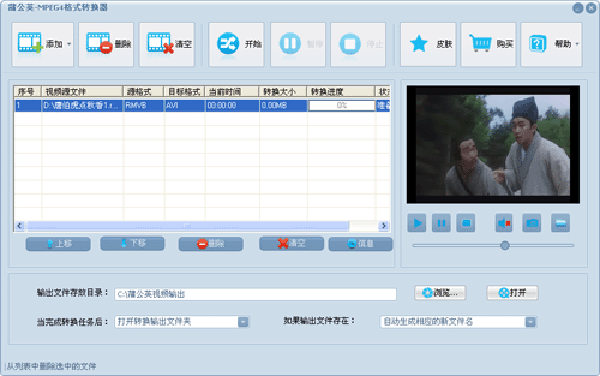Image resolution: width=600 pixels, height=376 pixels.
Task: Take a snapshot with the camera icon
Action: point(532,223)
